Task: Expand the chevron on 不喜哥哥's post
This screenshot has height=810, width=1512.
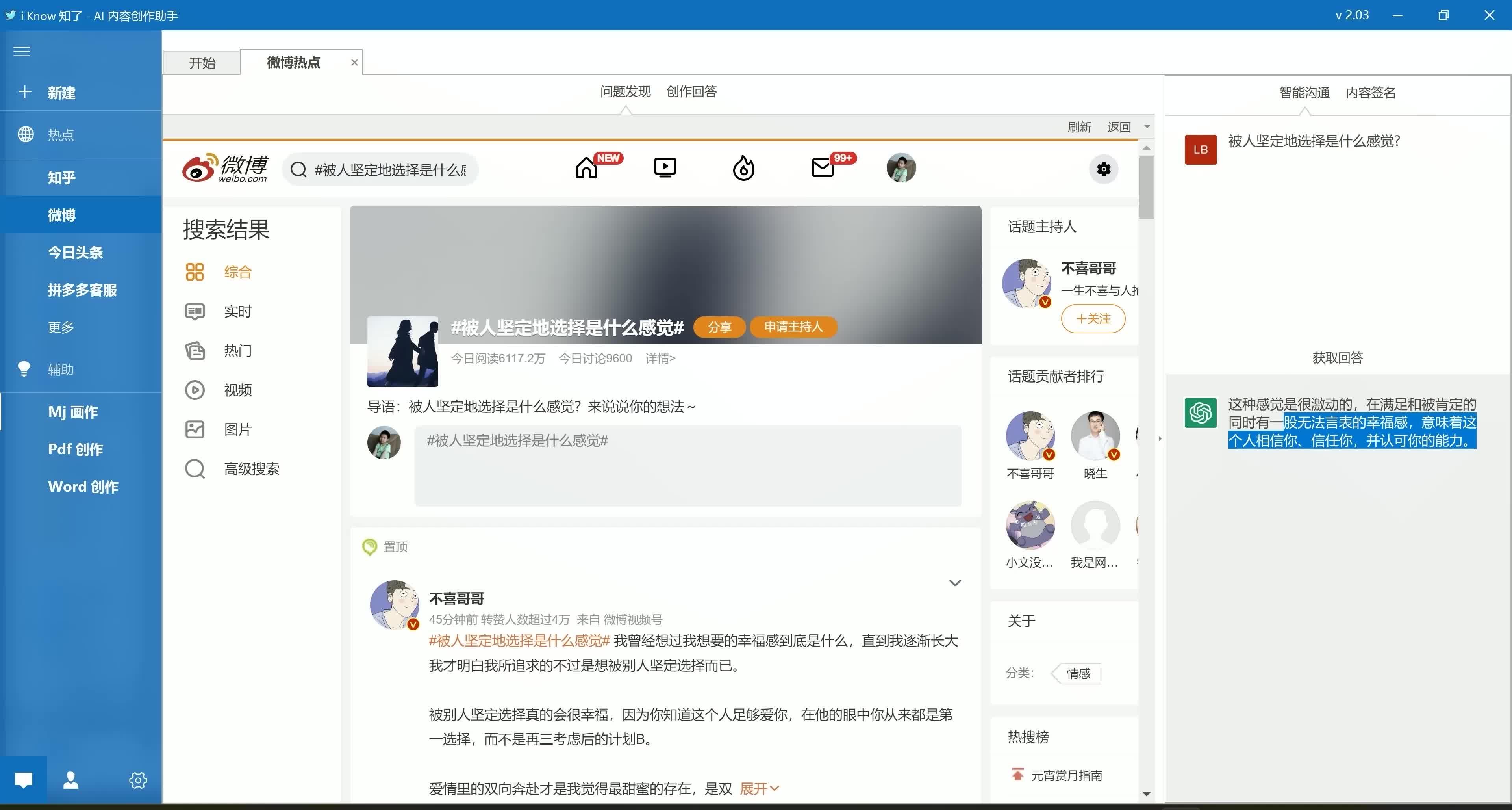Action: pyautogui.click(x=955, y=583)
